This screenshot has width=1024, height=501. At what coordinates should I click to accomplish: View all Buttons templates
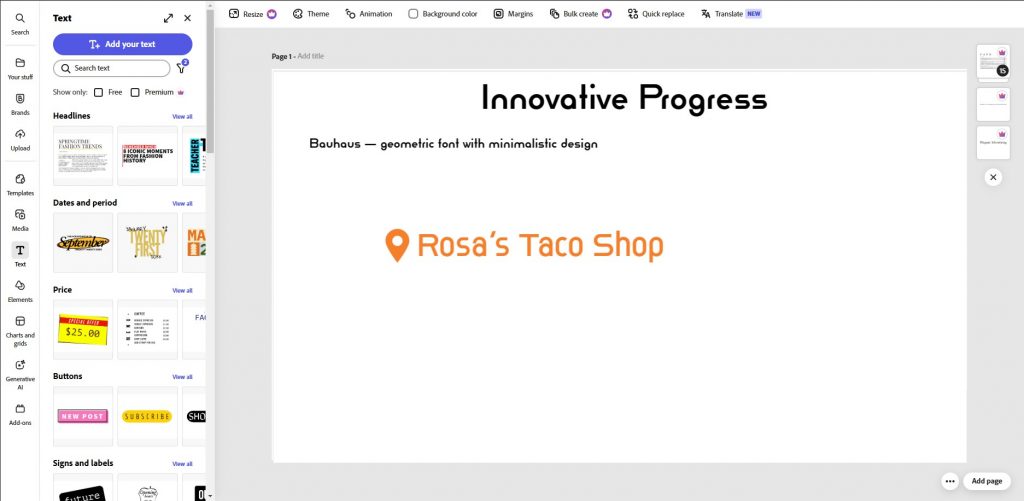182,377
